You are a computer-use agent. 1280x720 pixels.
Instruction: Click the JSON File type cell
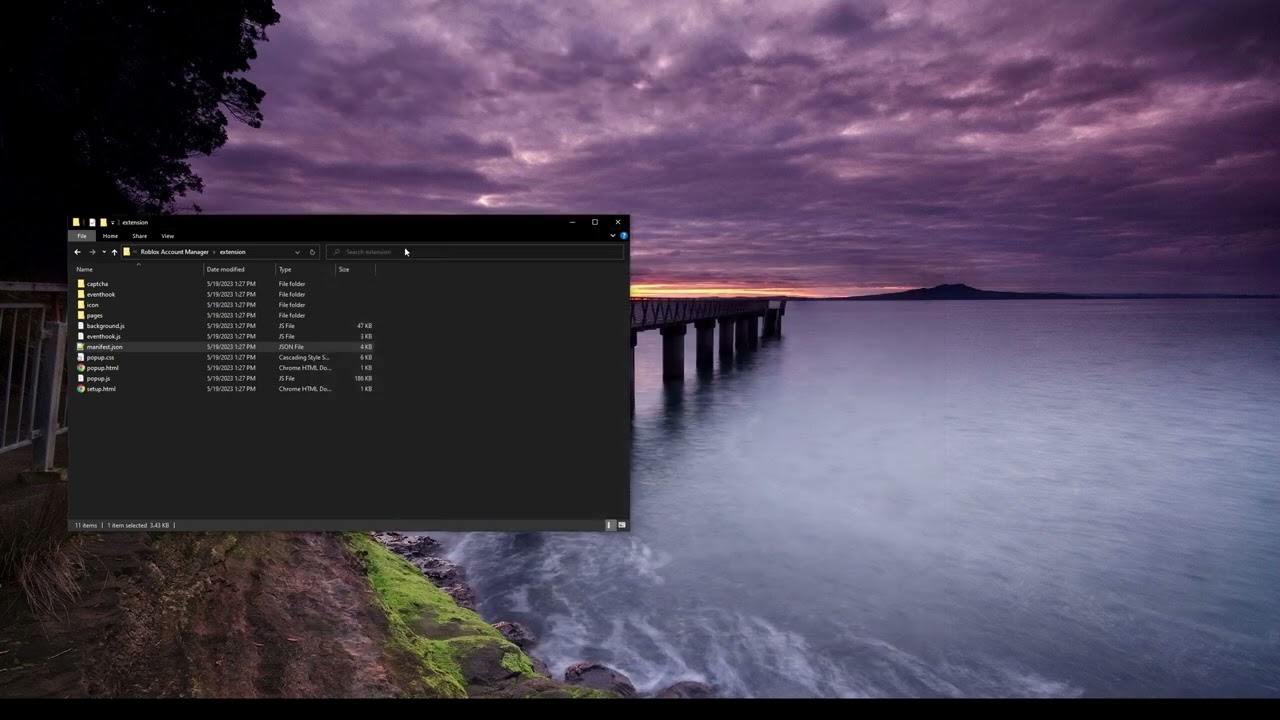click(x=291, y=347)
